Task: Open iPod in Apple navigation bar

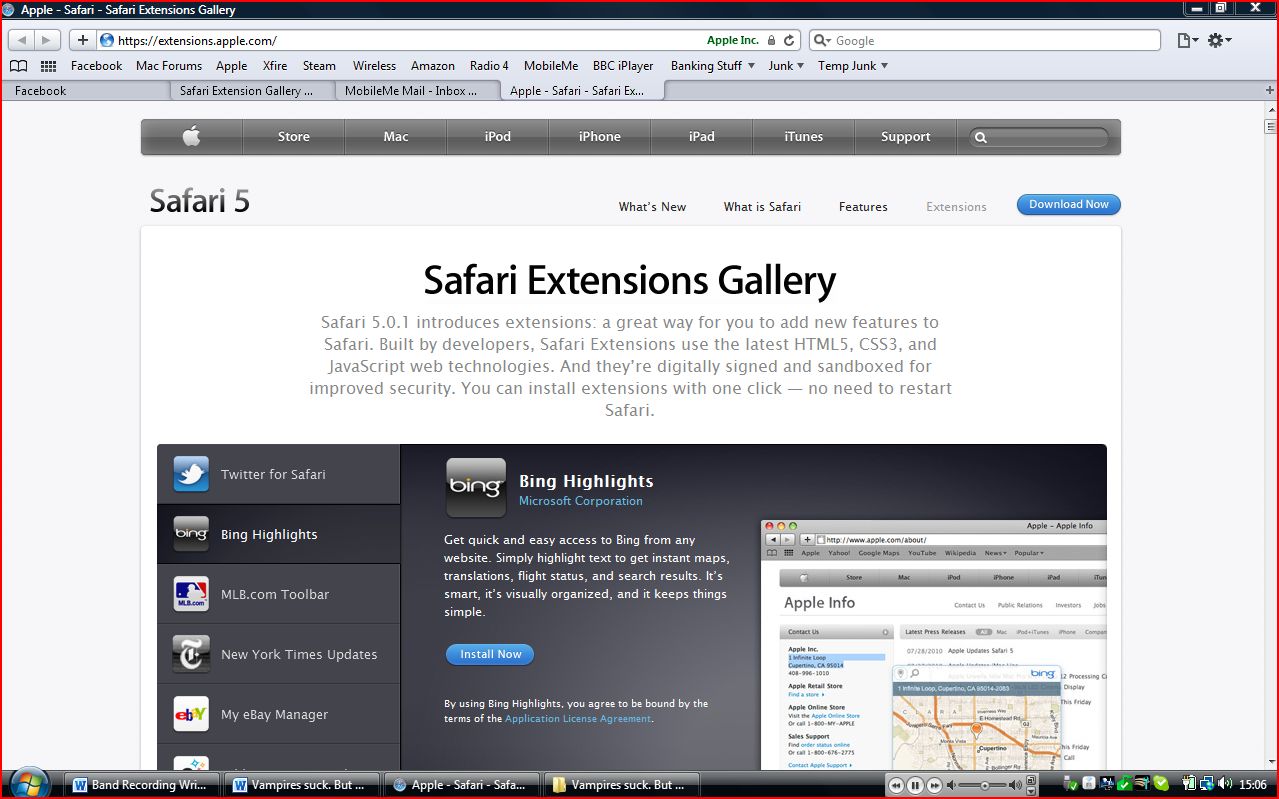Action: pyautogui.click(x=498, y=137)
